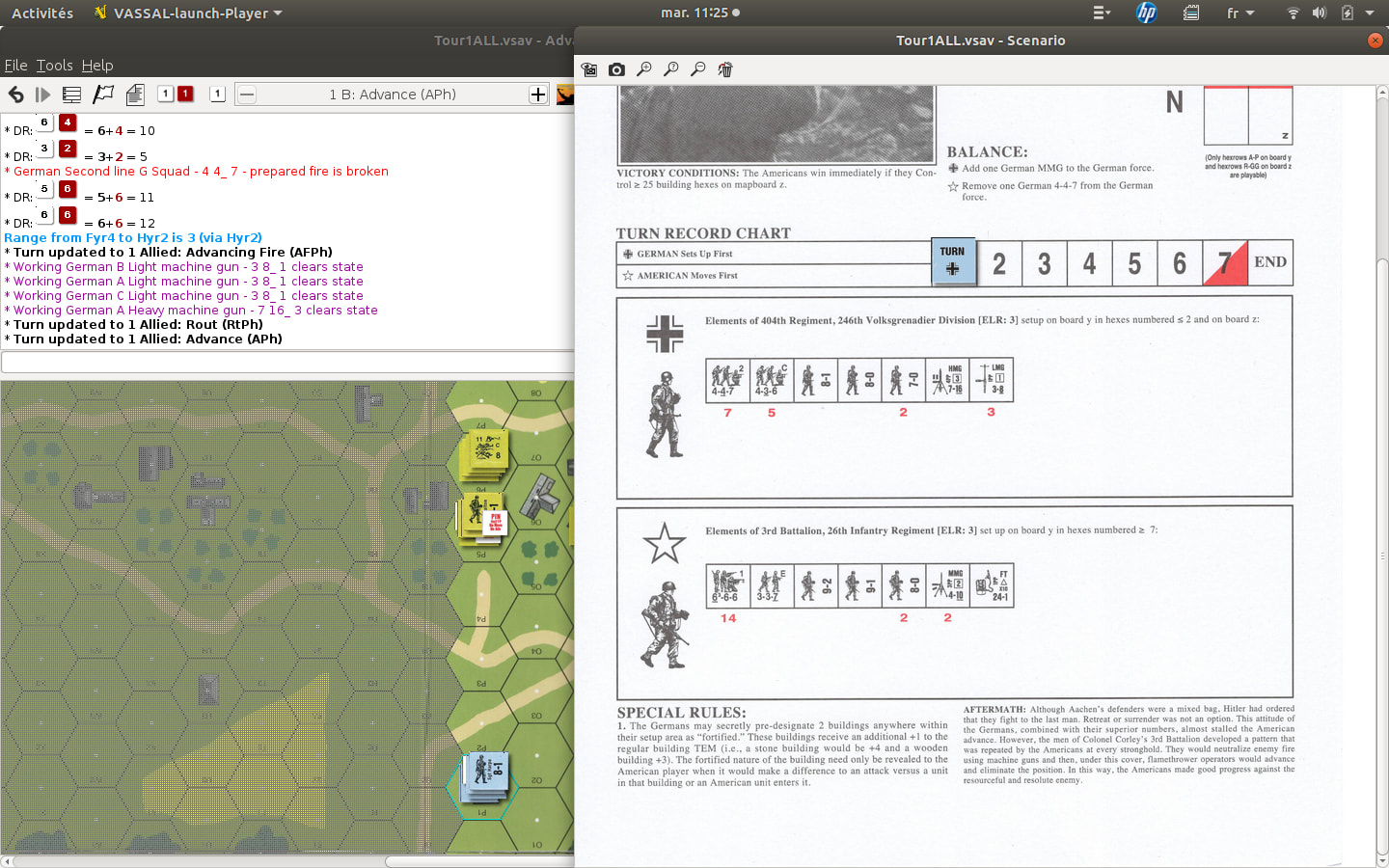Open the top bar list menu indicator
1389x868 pixels.
click(1102, 13)
